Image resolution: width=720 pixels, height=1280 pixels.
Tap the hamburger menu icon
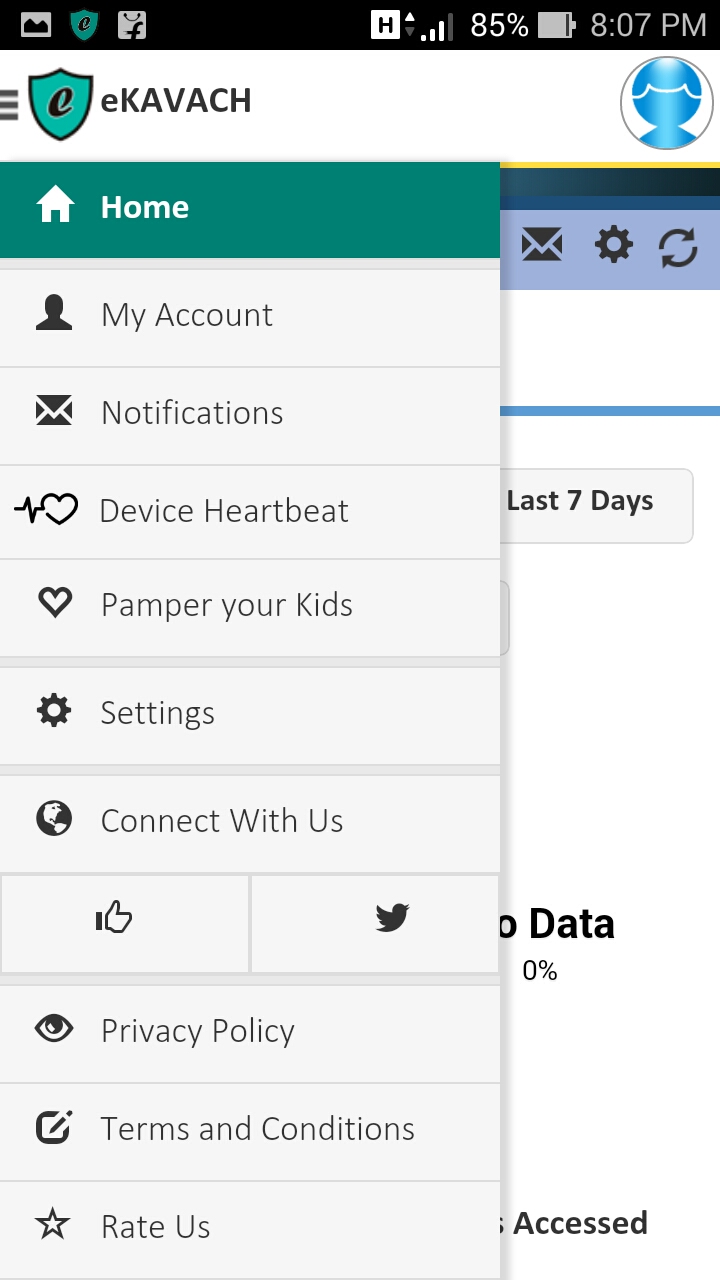[x=9, y=104]
